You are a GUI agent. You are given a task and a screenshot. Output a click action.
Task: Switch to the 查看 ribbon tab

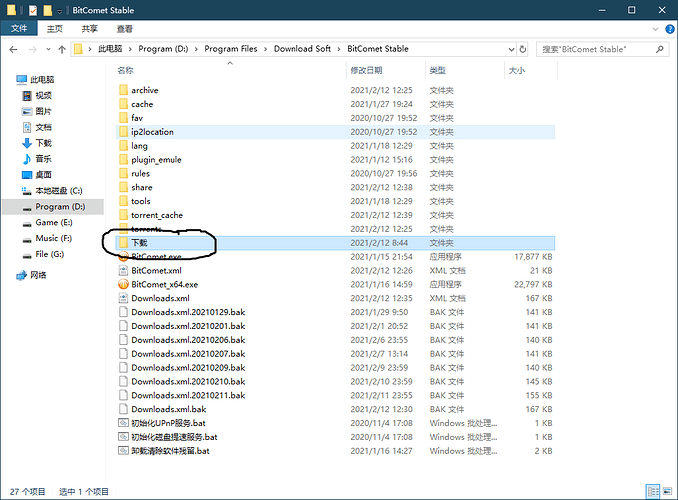pyautogui.click(x=124, y=29)
